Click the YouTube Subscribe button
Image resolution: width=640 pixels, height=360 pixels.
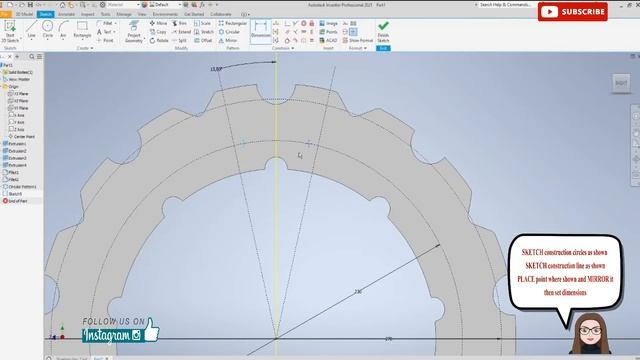coord(573,12)
